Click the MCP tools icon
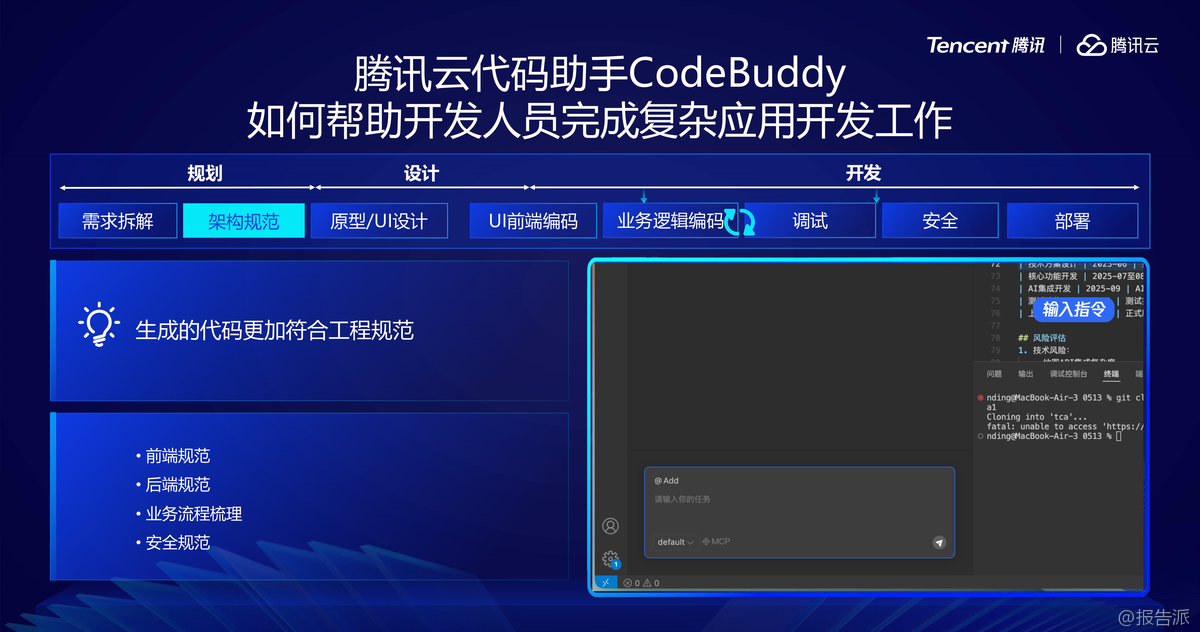Image resolution: width=1200 pixels, height=632 pixels. point(716,542)
